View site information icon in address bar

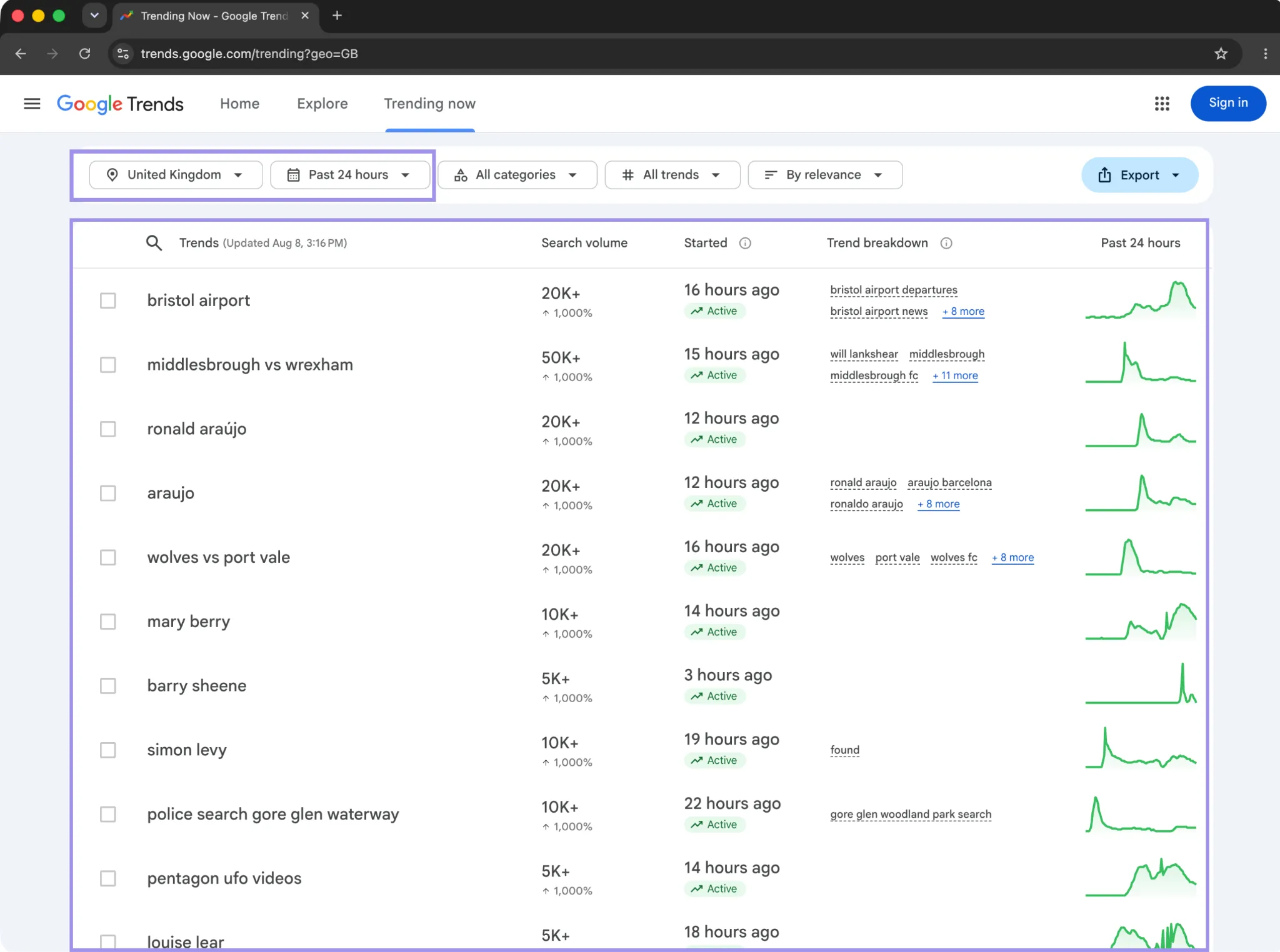tap(124, 54)
